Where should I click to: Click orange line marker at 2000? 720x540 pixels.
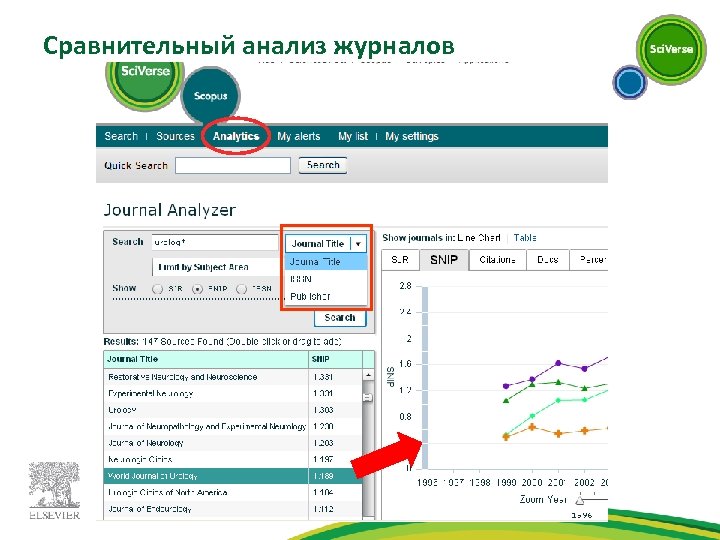tap(532, 427)
